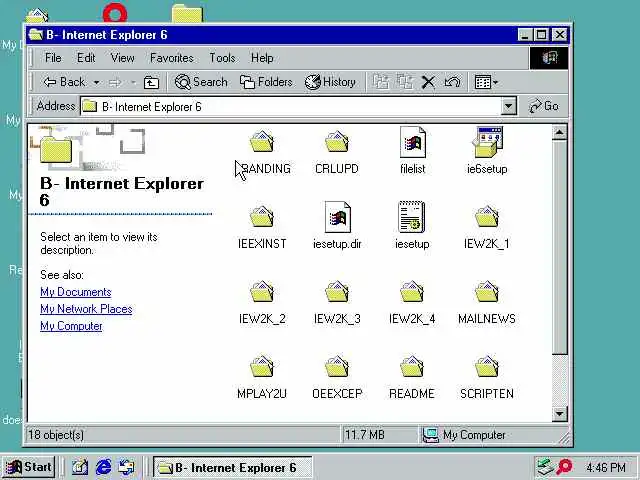Click the Copy To toolbar icon
This screenshot has height=480, width=640.
405,82
